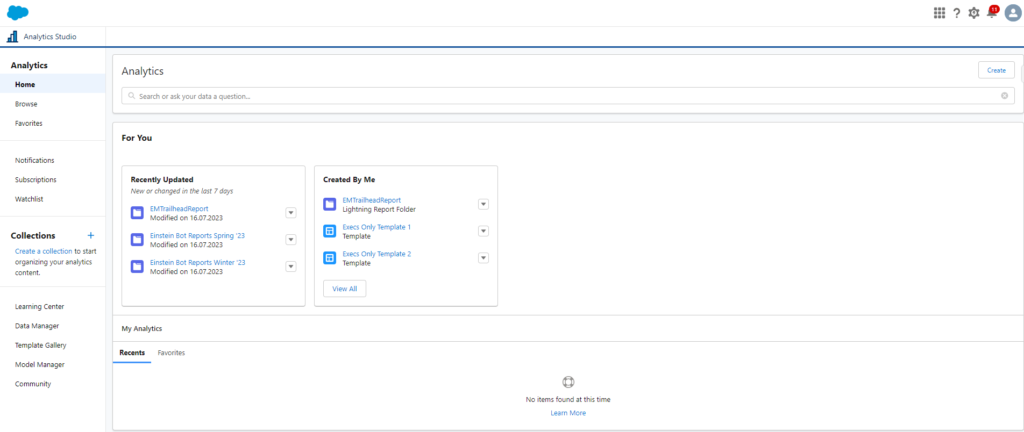Click the View All button
1024x432 pixels.
pyautogui.click(x=345, y=288)
